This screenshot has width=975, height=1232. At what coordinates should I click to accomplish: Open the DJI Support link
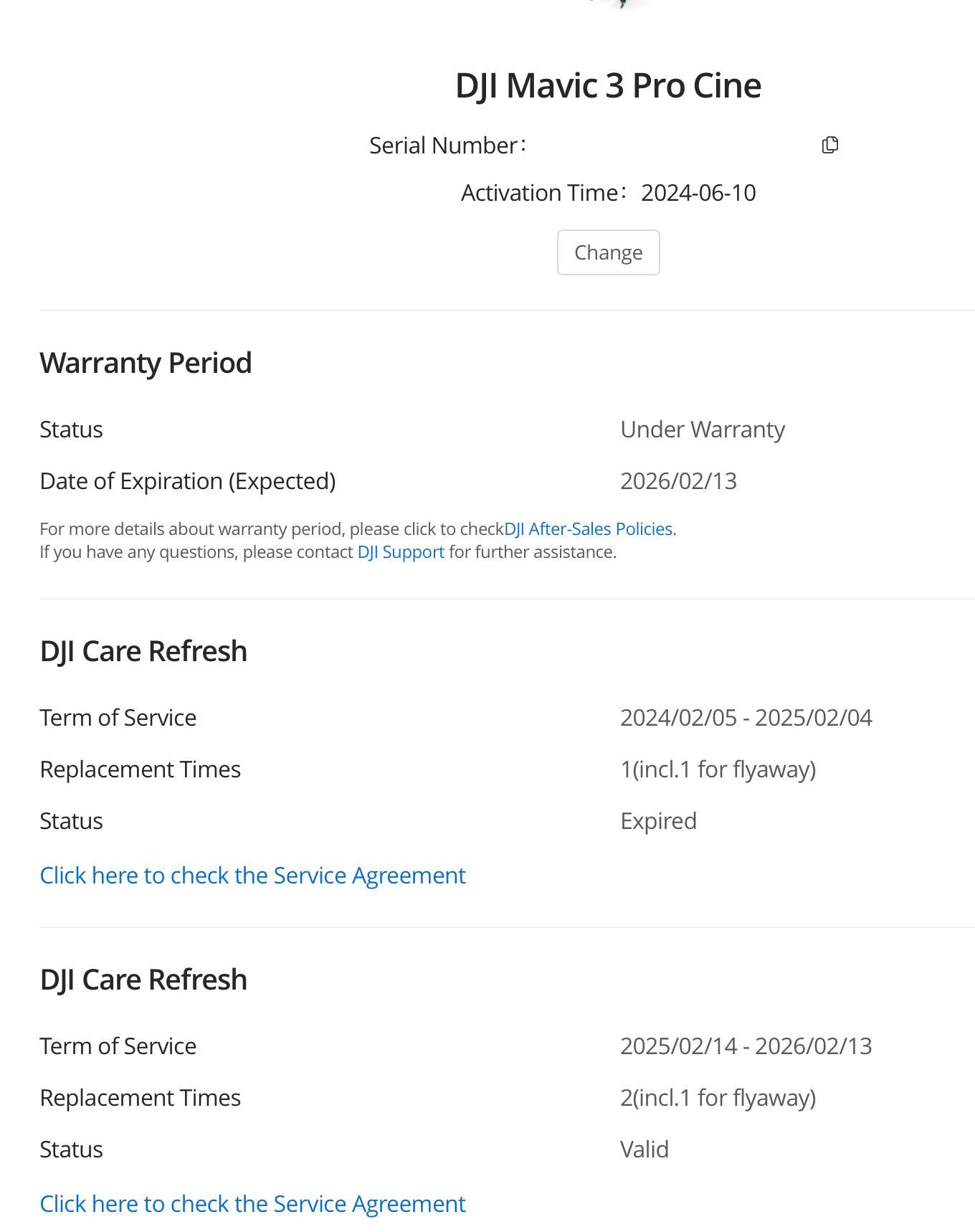pyautogui.click(x=401, y=551)
